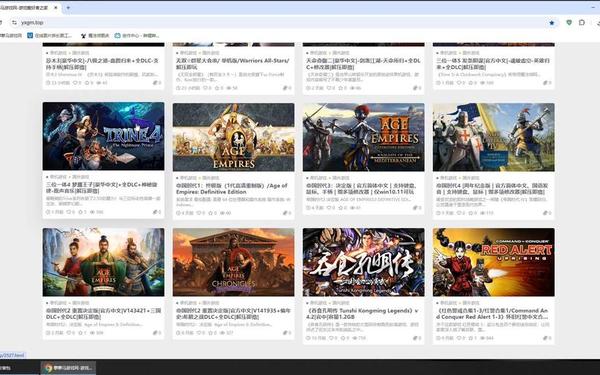Click the clock icon under Warriors All-Stars post
The height and width of the screenshot is (375, 600).
pyautogui.click(x=178, y=88)
